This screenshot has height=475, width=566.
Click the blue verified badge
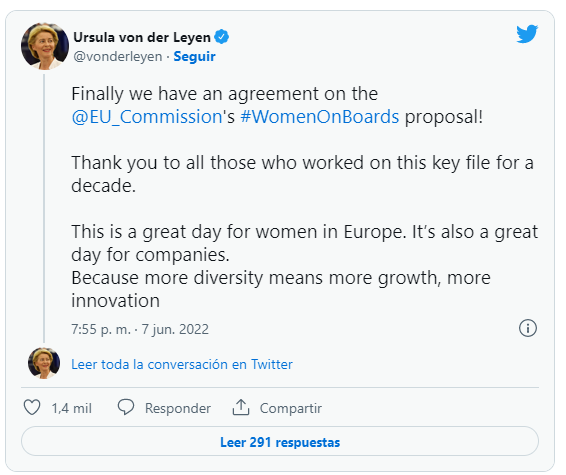222,37
